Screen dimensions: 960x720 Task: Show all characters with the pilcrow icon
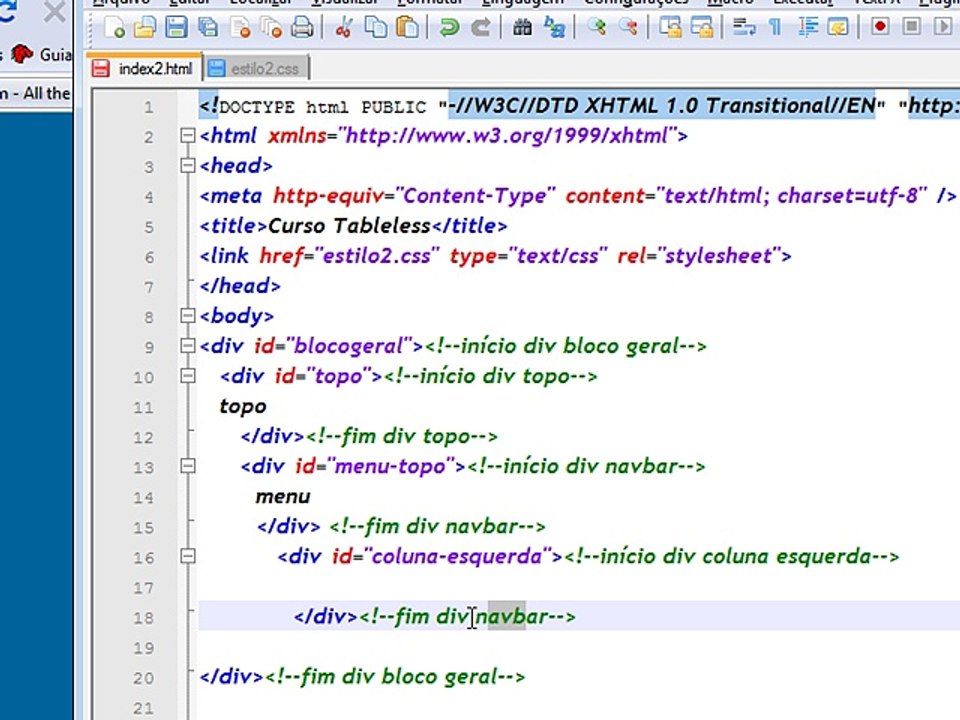[775, 27]
